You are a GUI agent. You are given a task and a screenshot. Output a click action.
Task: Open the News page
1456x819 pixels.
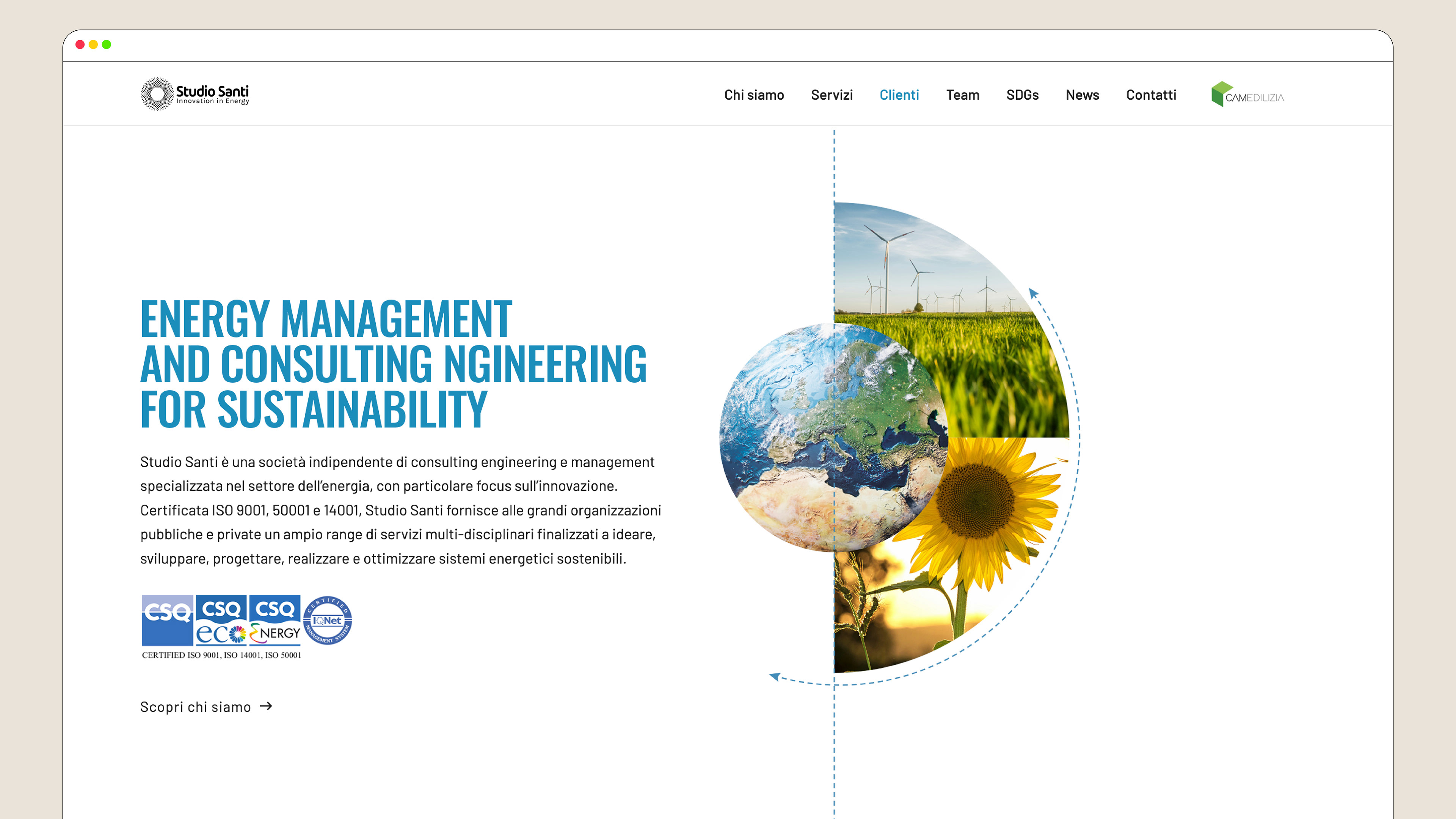(x=1082, y=95)
